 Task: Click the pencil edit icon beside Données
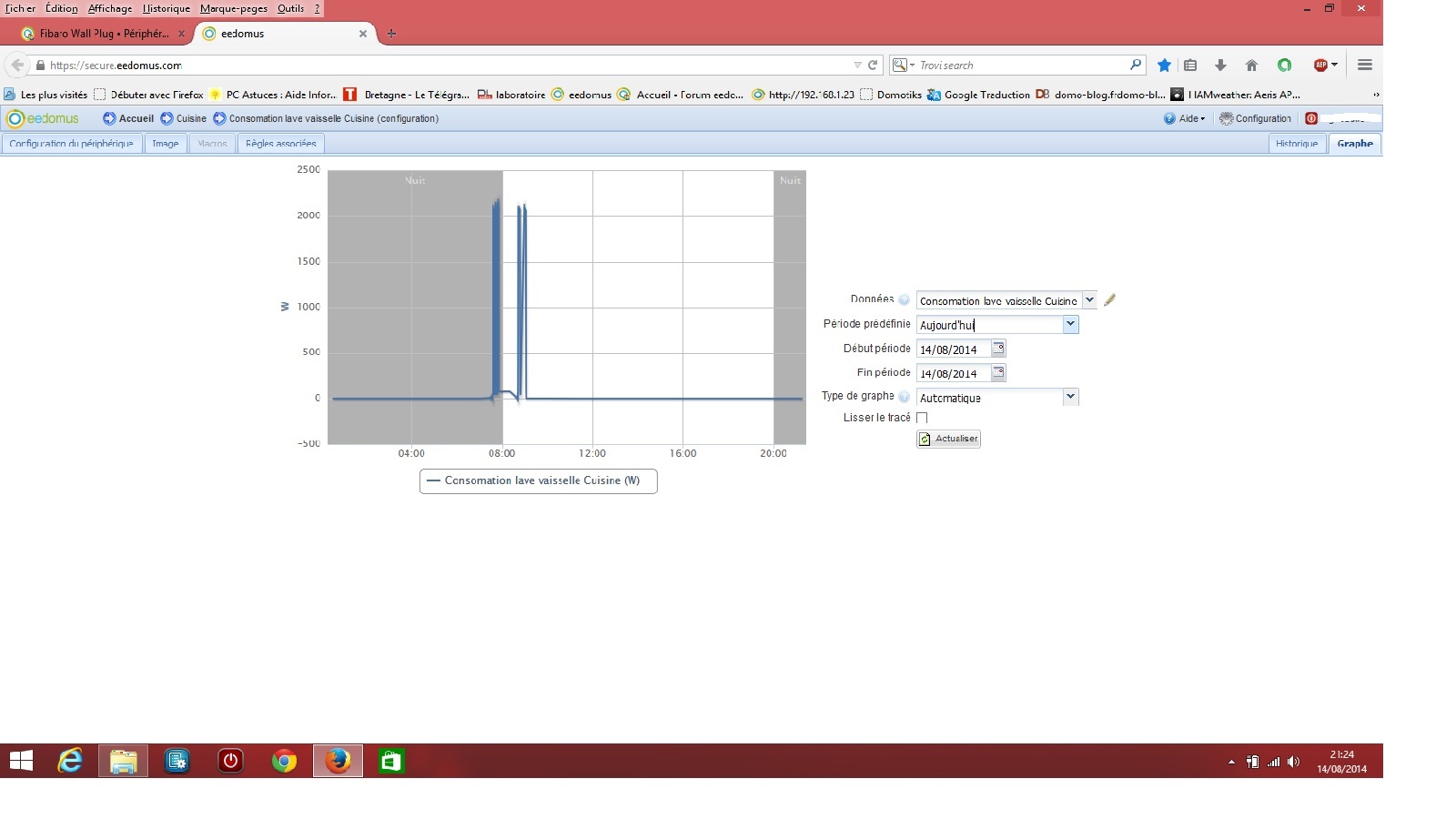[x=1109, y=300]
